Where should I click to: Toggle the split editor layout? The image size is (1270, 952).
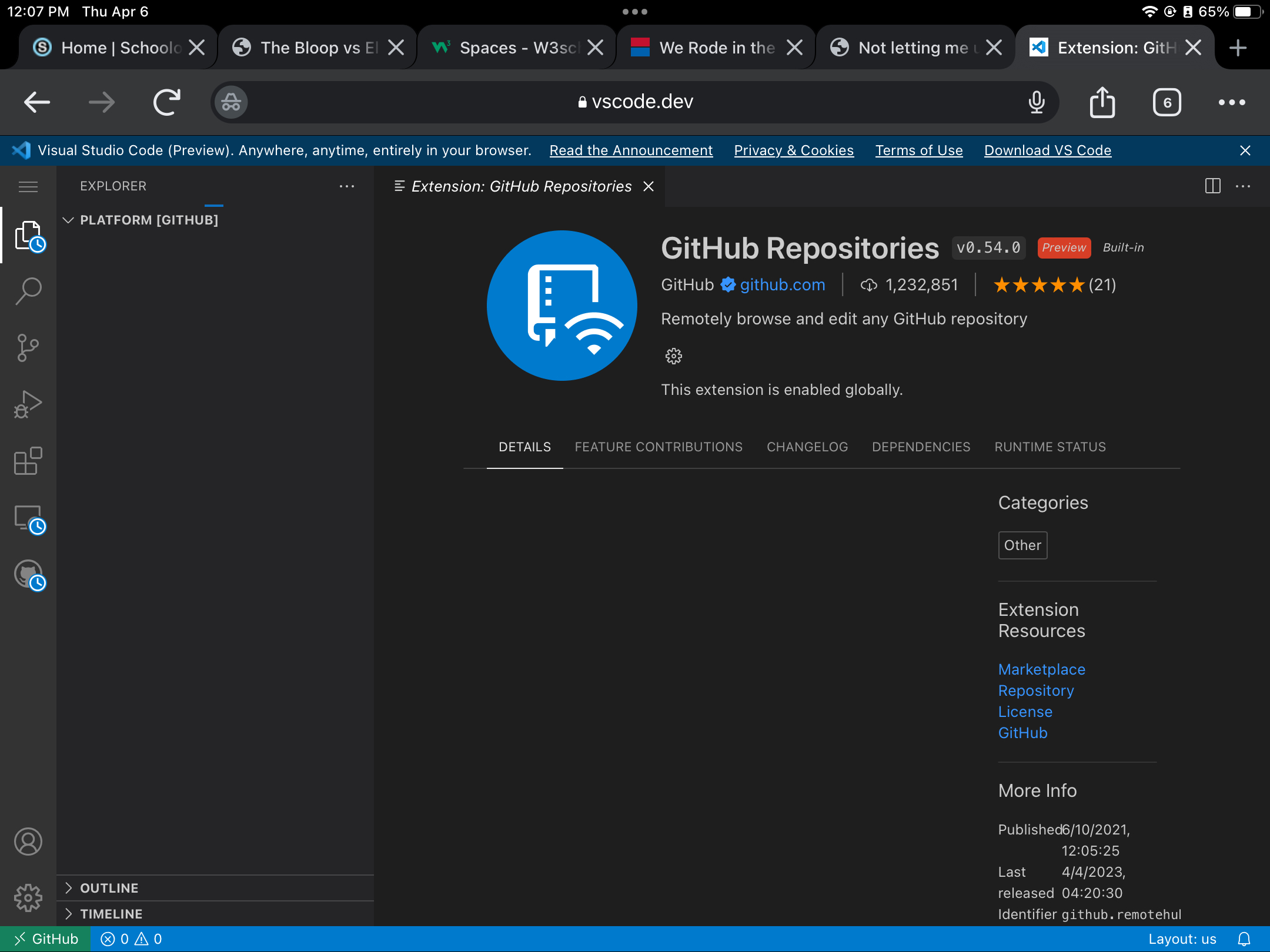pyautogui.click(x=1212, y=186)
